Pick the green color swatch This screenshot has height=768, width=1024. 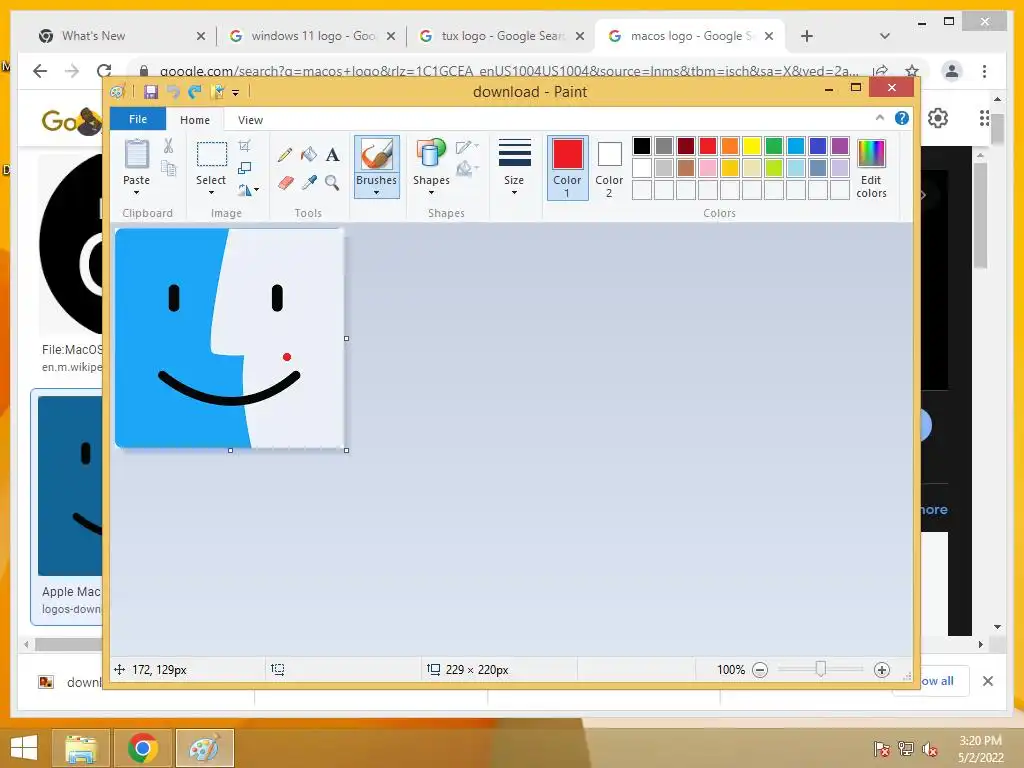coord(774,146)
